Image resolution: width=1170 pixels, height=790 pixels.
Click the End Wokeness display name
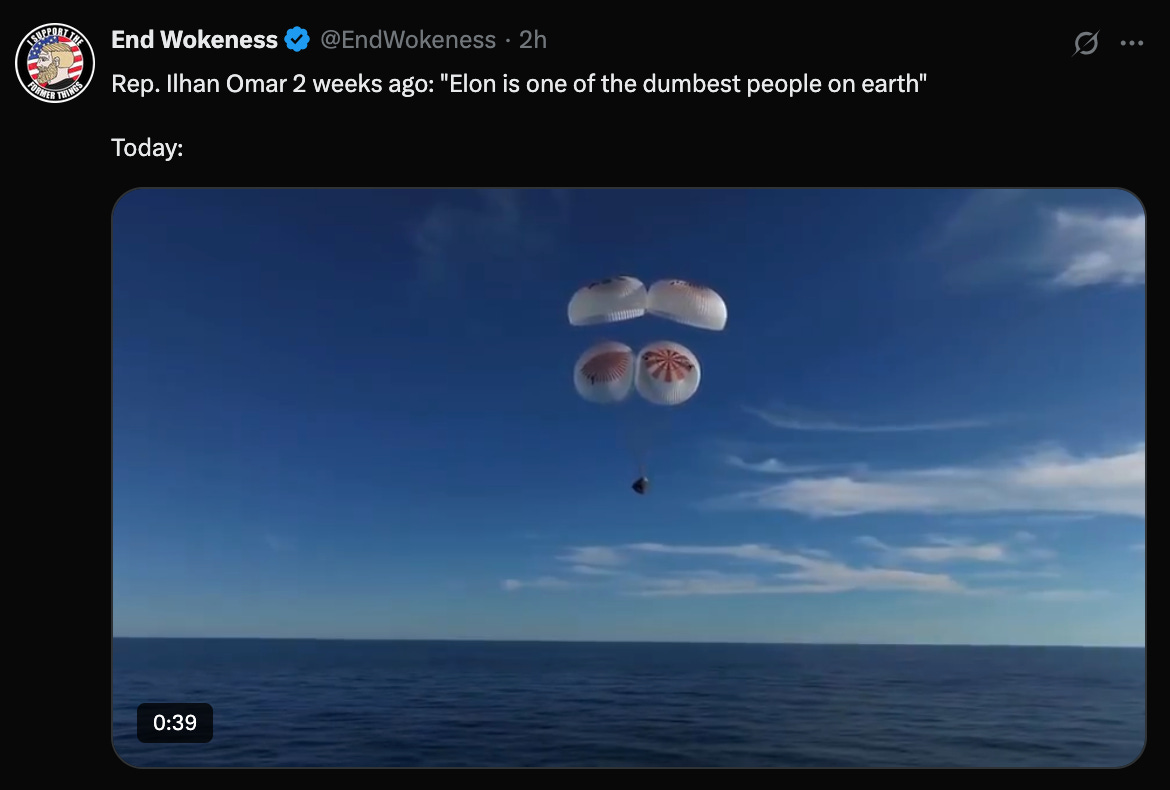coord(194,40)
